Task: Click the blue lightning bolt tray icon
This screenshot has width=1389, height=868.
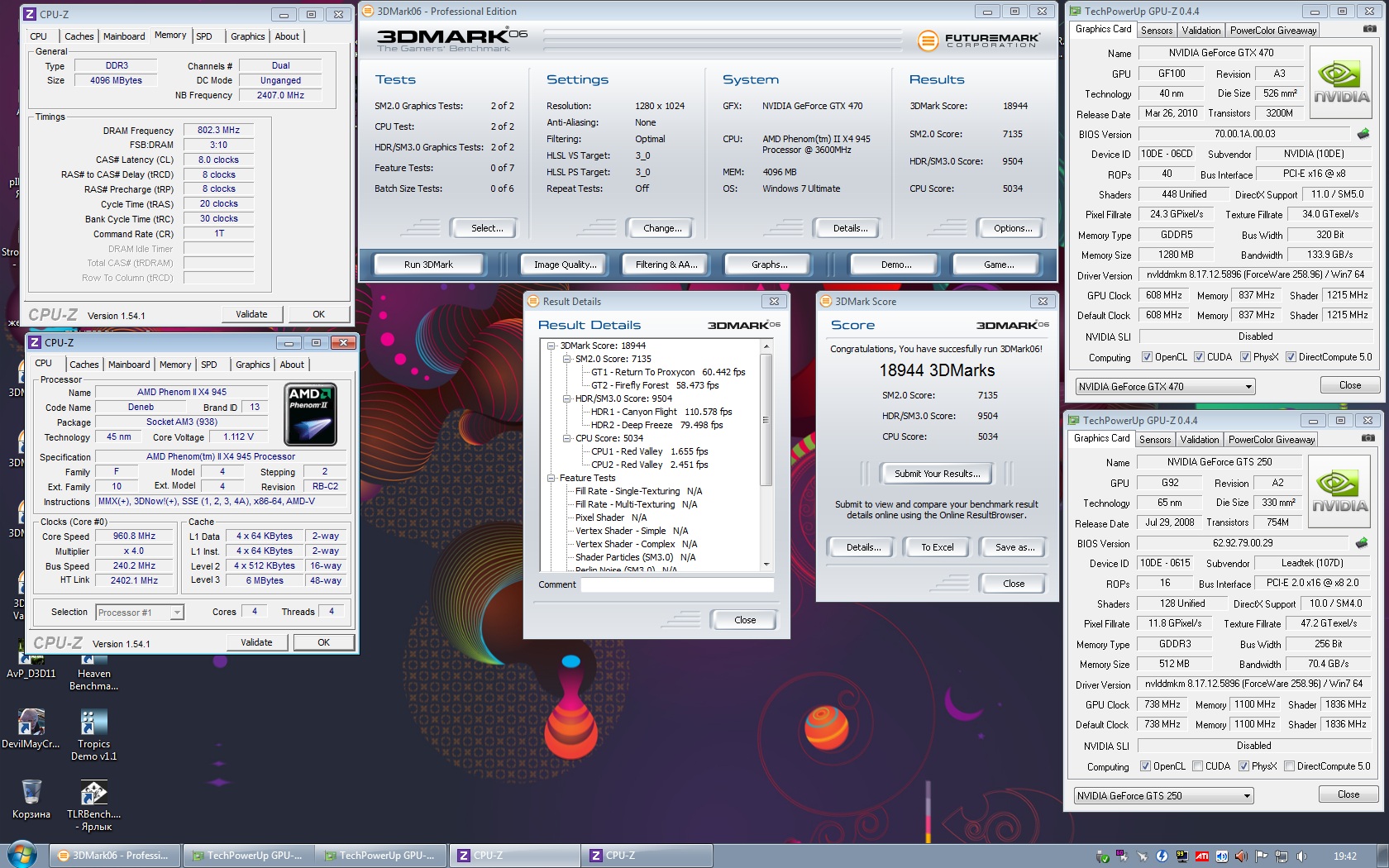Action: click(1162, 856)
